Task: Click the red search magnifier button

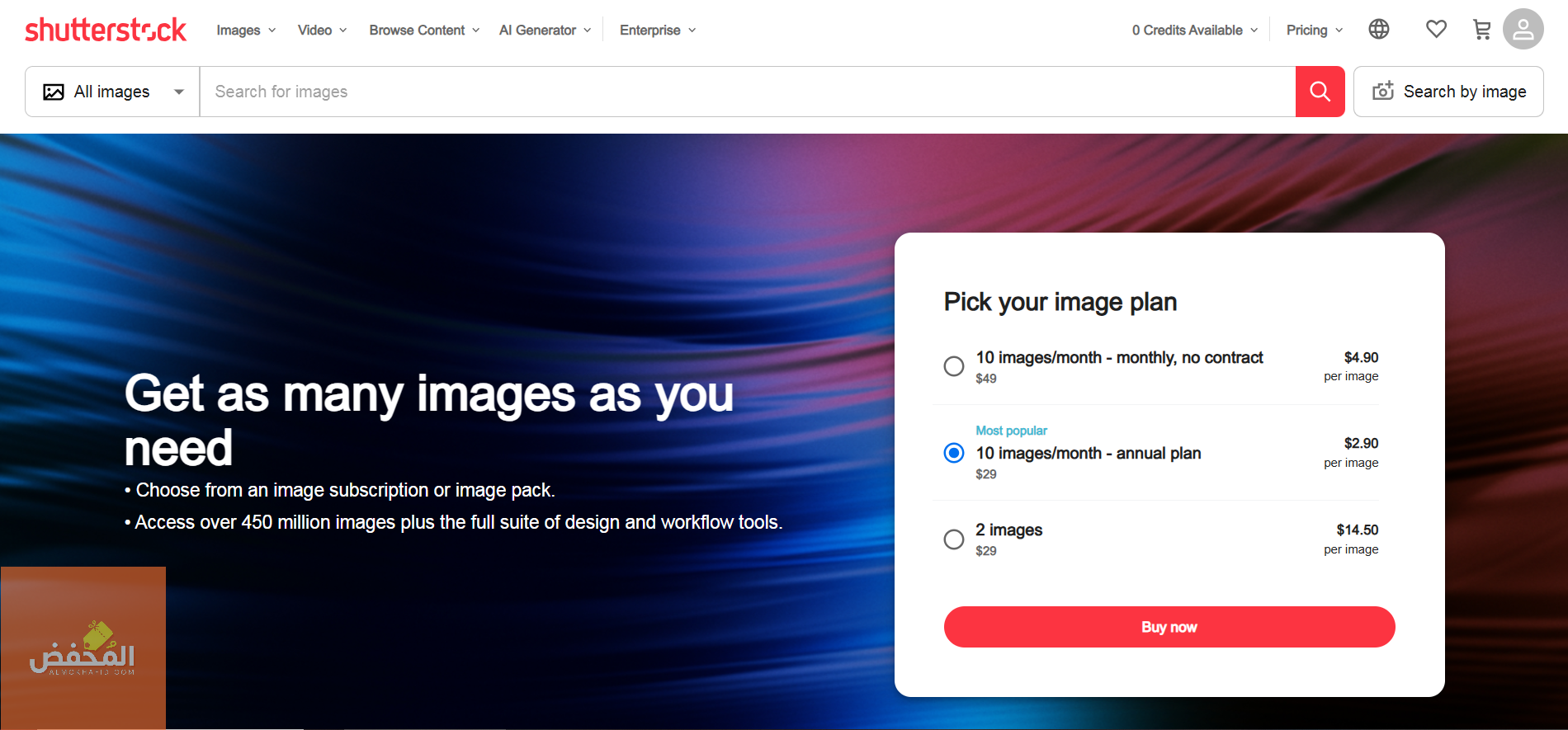Action: [x=1320, y=92]
